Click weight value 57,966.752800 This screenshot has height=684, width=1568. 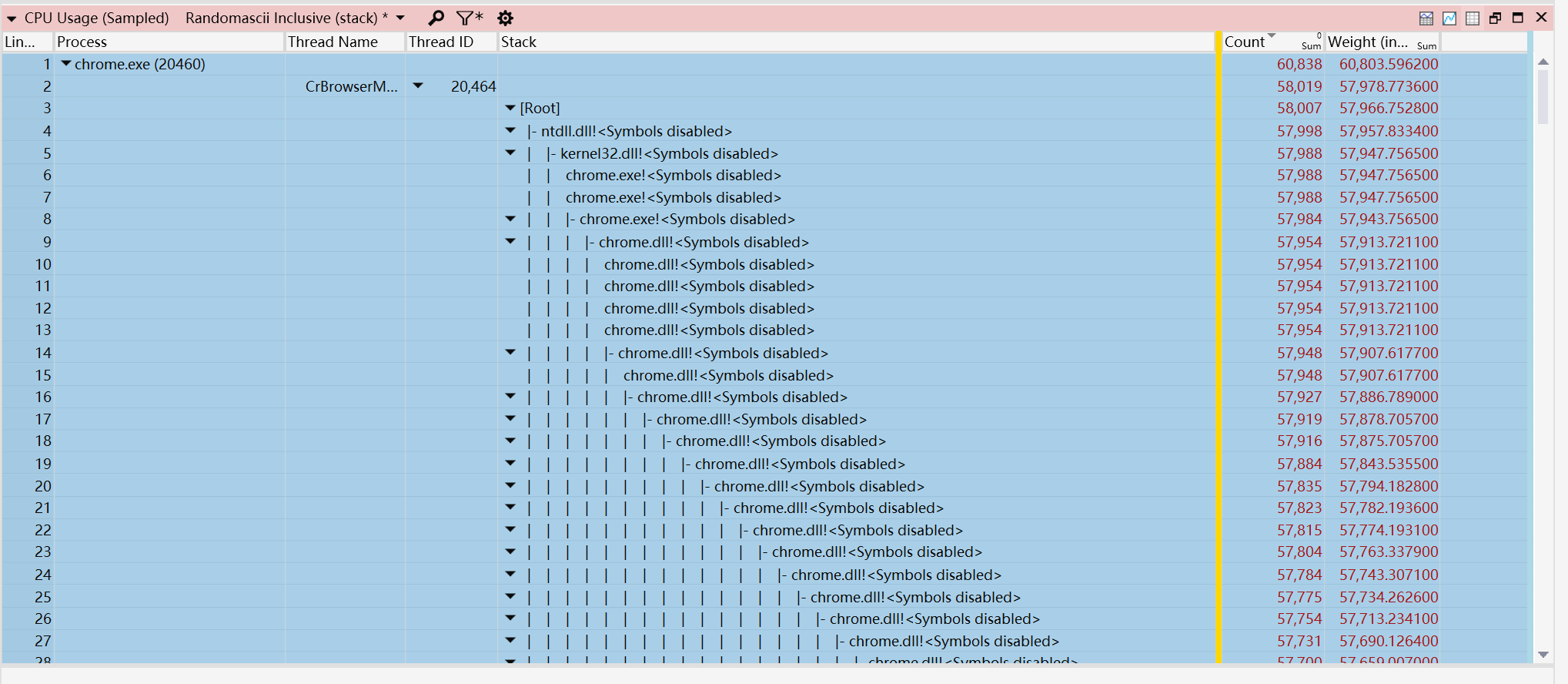(x=1389, y=108)
